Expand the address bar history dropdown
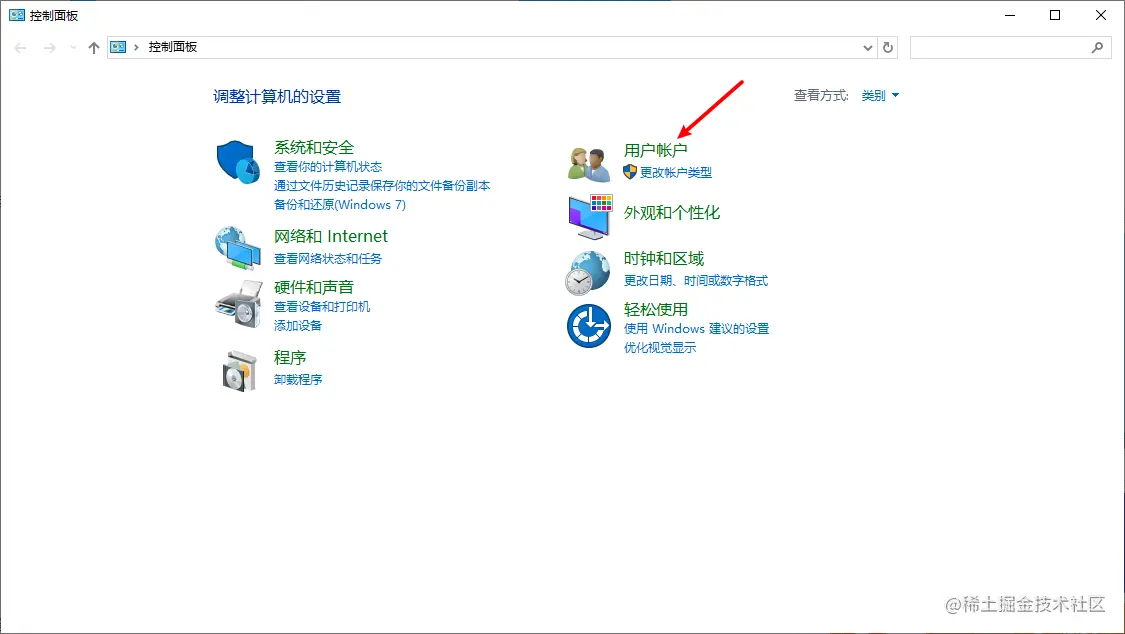This screenshot has width=1125, height=634. click(x=867, y=47)
